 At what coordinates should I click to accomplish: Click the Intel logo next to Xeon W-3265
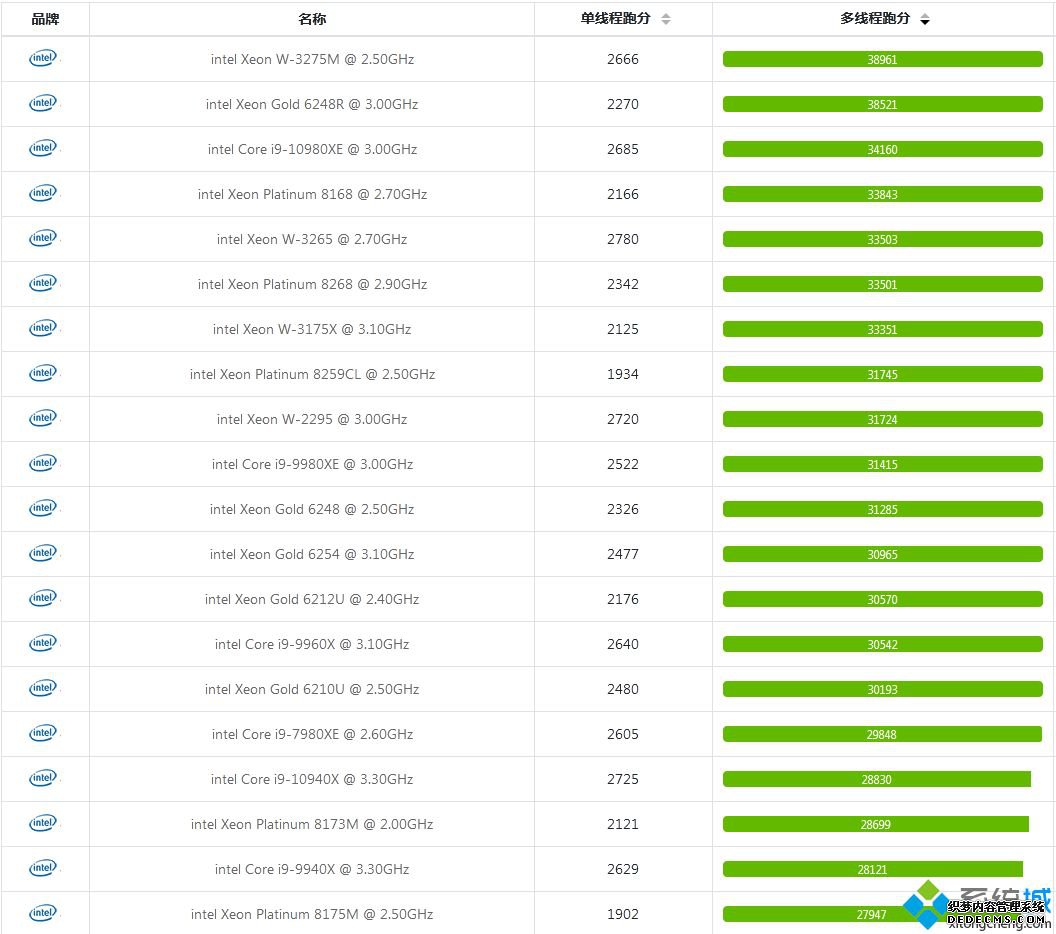point(43,238)
